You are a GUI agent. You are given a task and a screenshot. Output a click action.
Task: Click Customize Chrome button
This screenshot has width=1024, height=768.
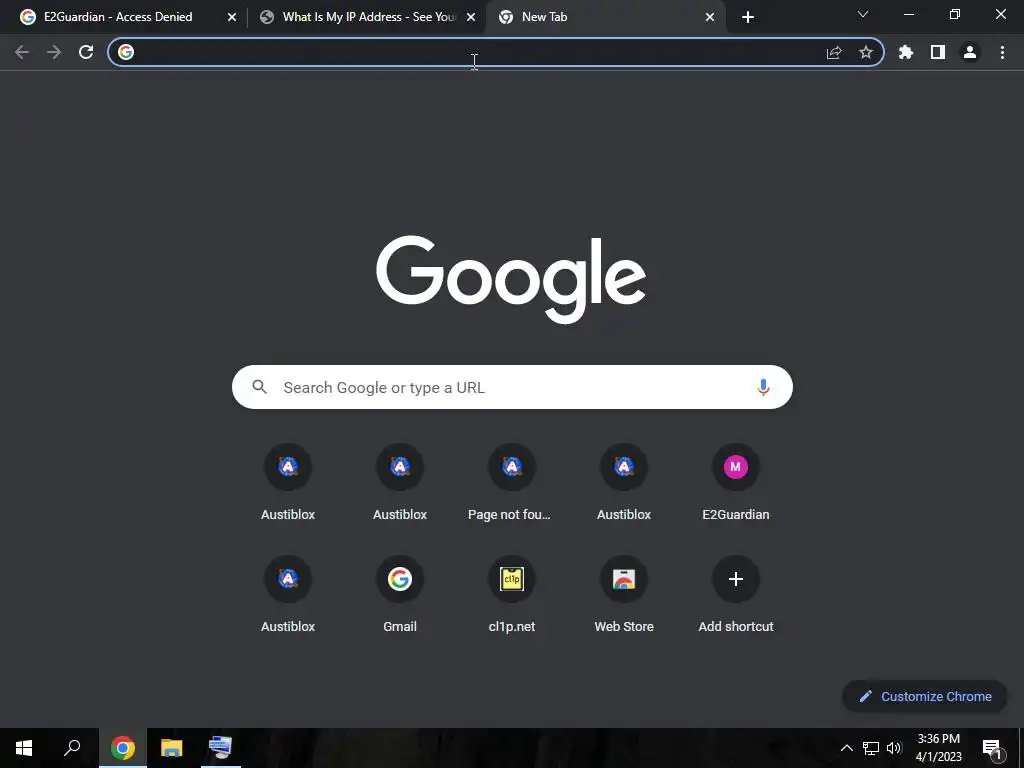925,696
